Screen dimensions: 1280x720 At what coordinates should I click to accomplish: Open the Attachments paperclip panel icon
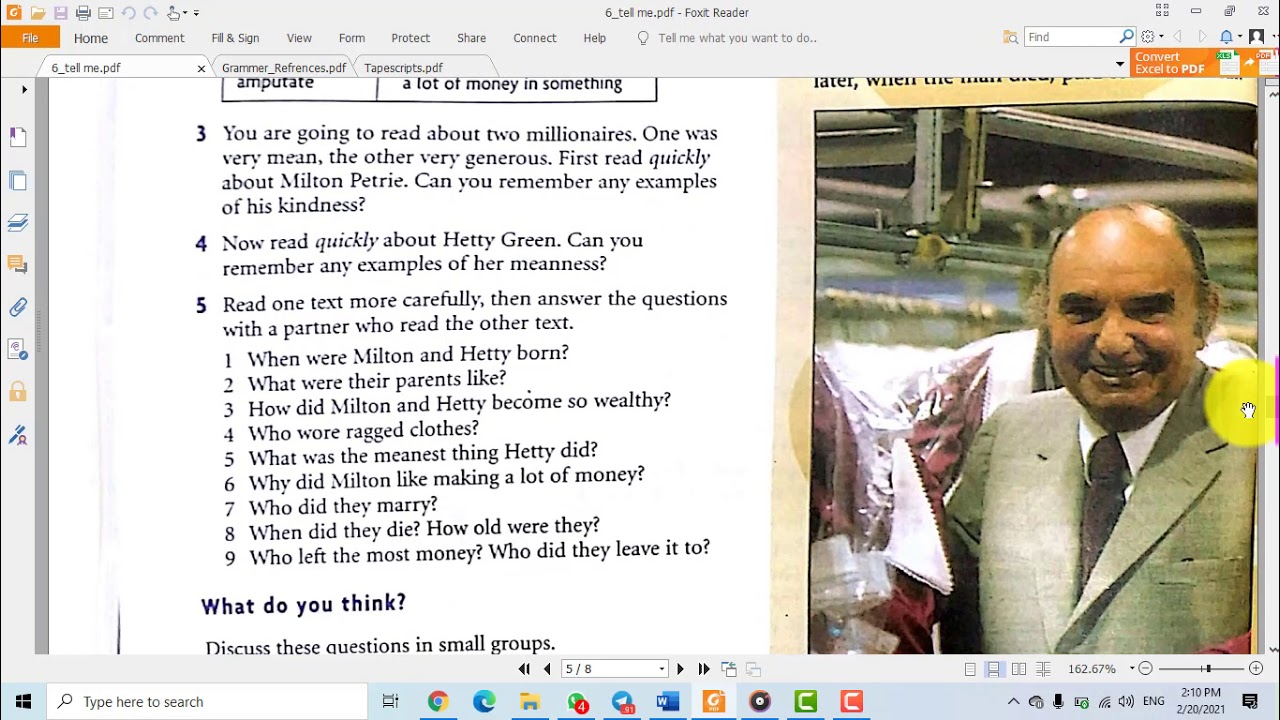pyautogui.click(x=18, y=307)
